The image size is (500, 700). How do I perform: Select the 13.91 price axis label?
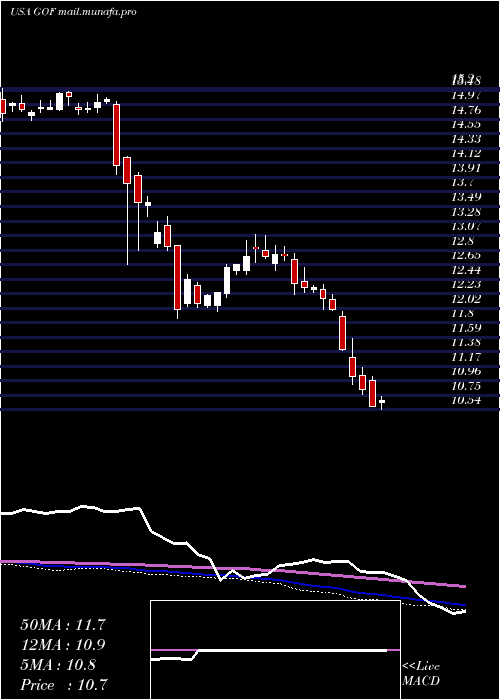point(466,168)
